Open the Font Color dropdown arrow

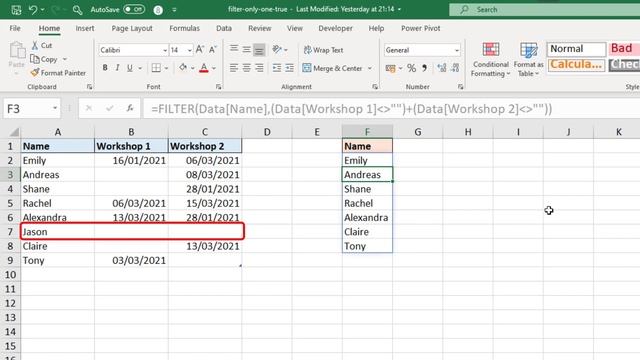pos(214,68)
